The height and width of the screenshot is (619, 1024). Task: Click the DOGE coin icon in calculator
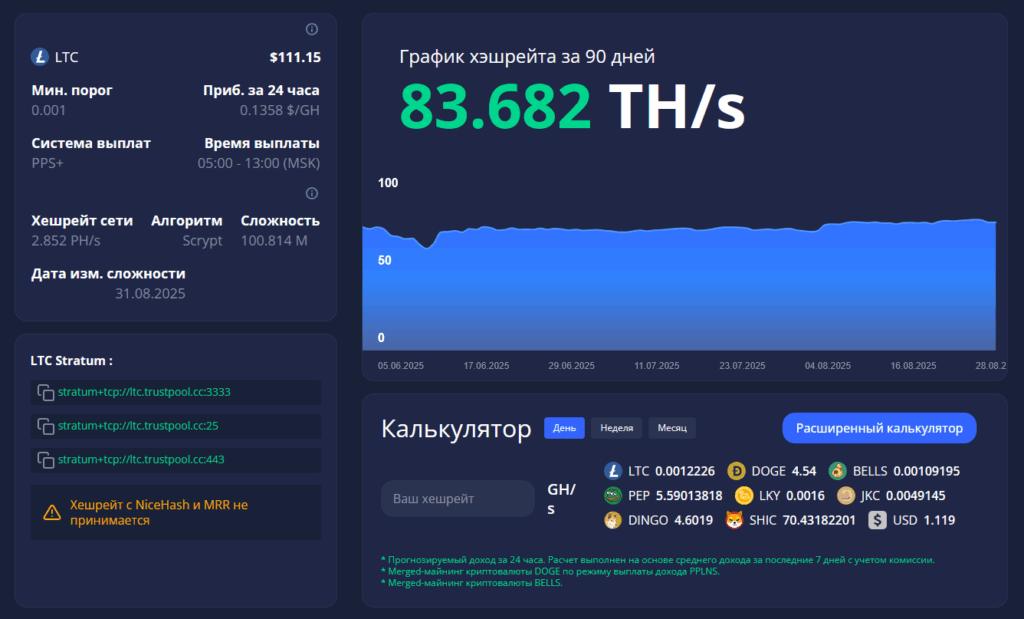pos(736,471)
